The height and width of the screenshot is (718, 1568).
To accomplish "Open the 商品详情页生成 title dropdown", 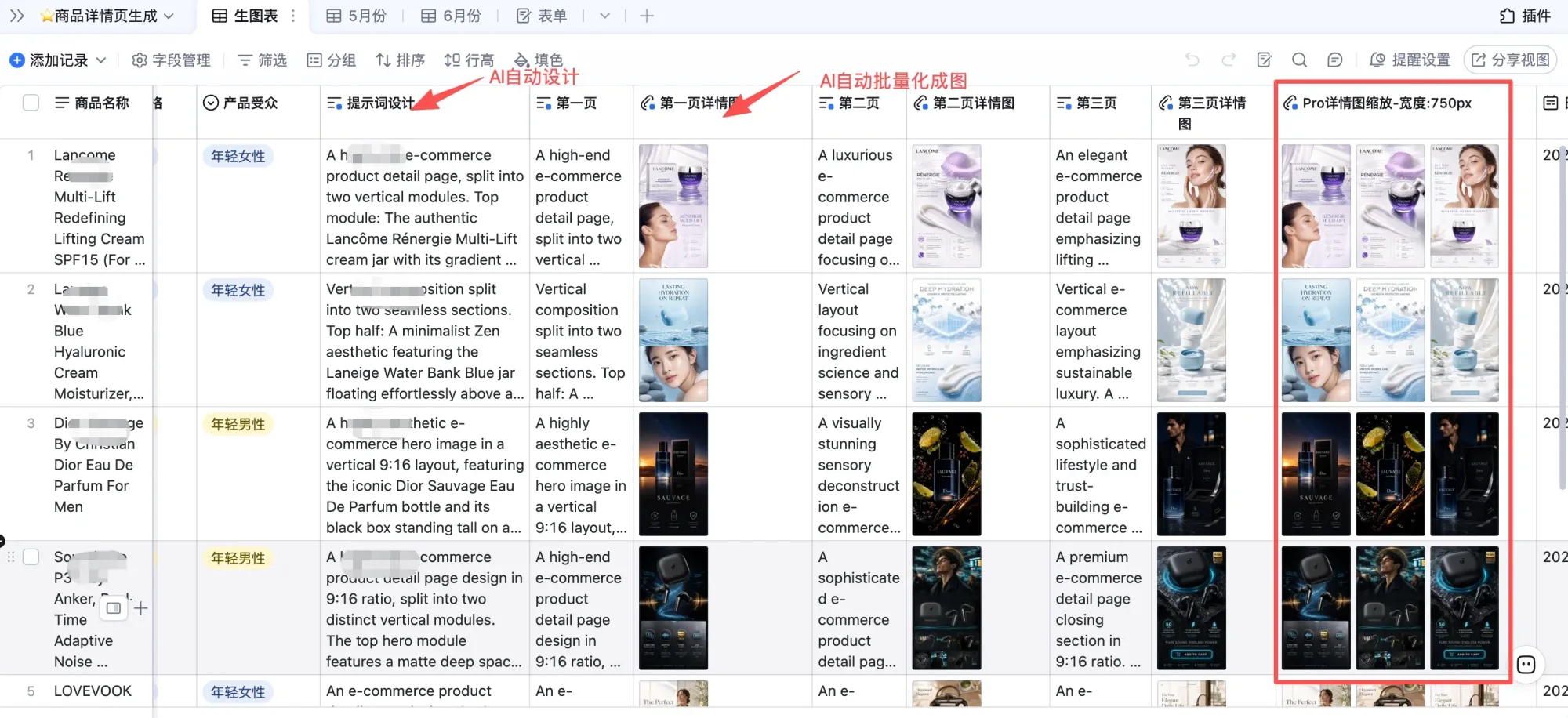I will (107, 16).
